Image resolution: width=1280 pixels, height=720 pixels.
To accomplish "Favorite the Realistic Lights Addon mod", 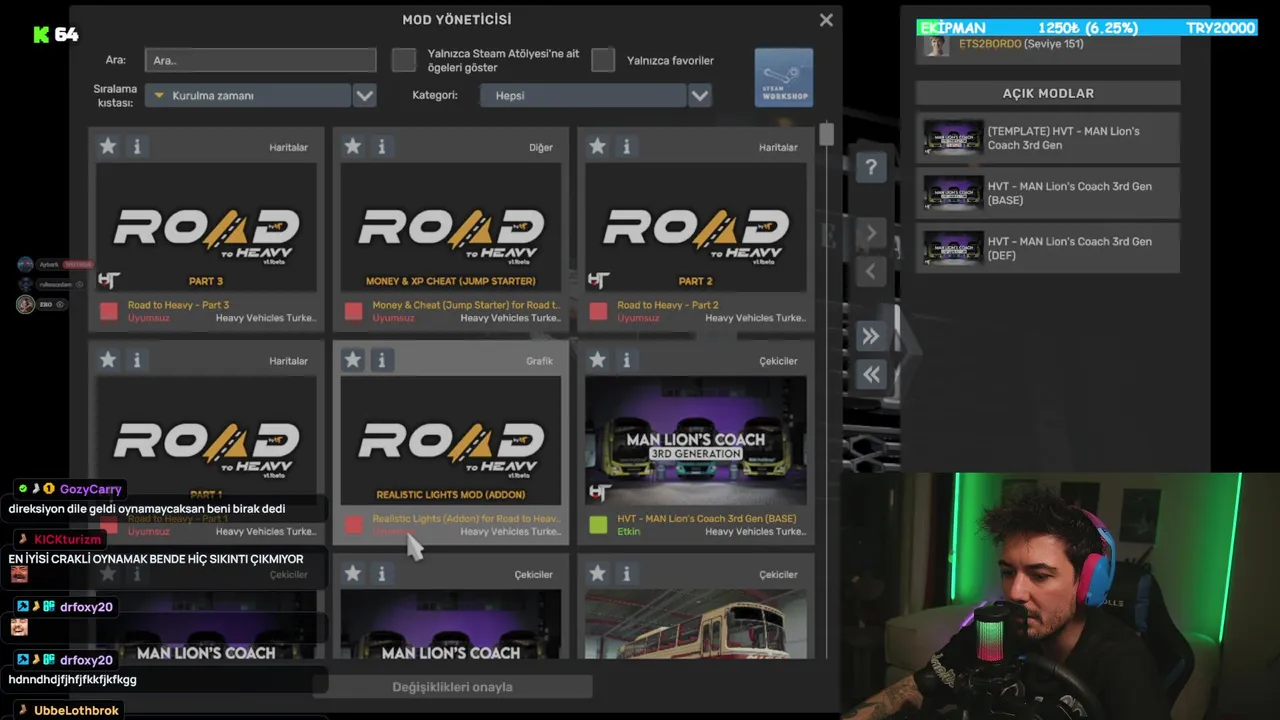I will point(352,360).
